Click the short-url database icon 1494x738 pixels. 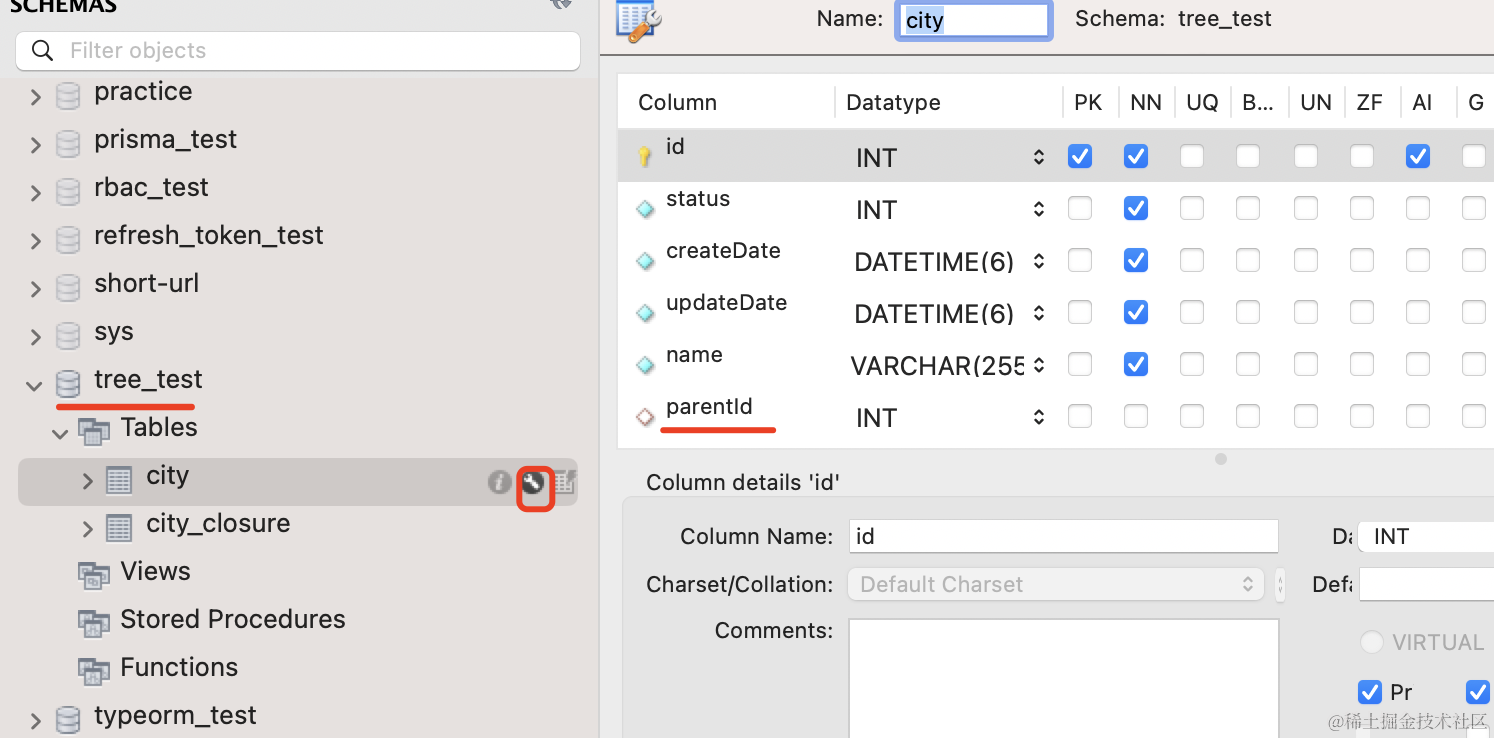coord(68,288)
